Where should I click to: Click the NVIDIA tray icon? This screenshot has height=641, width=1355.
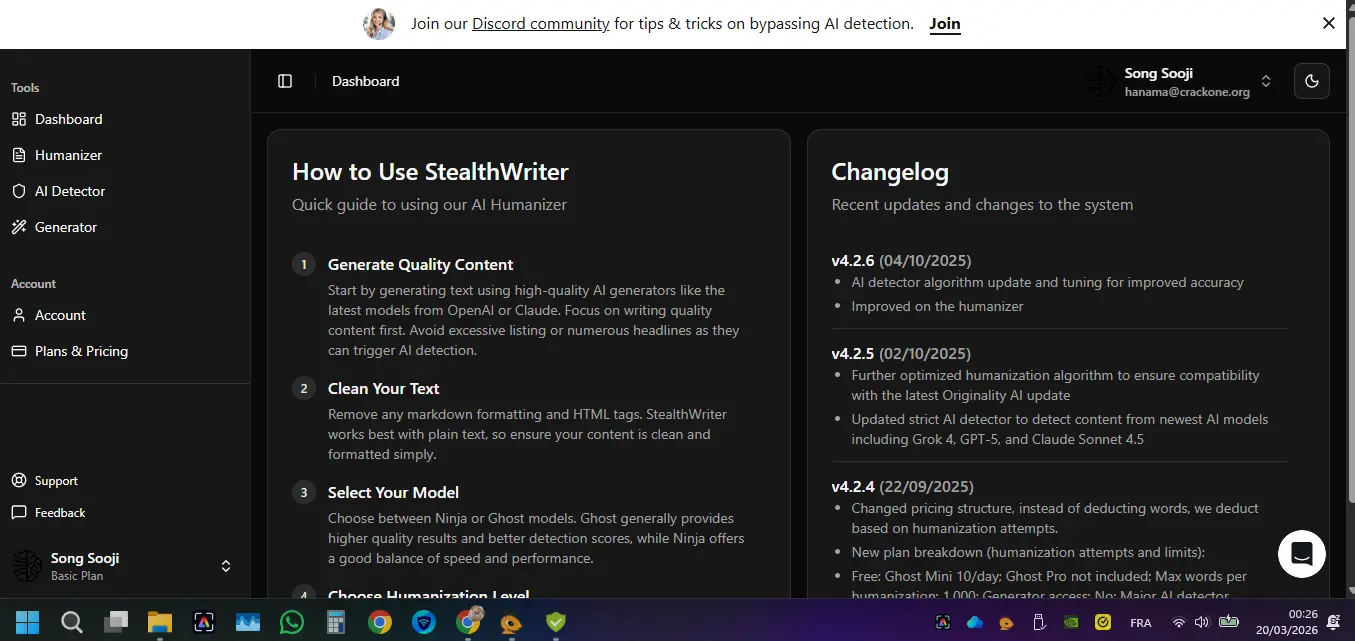tap(1071, 623)
